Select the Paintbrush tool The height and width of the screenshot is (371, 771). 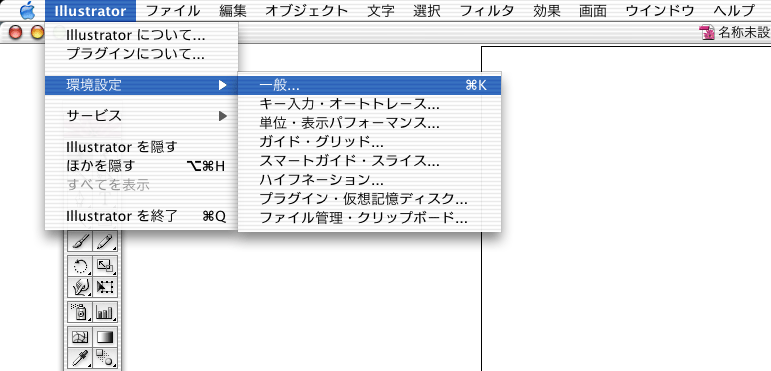click(x=80, y=241)
